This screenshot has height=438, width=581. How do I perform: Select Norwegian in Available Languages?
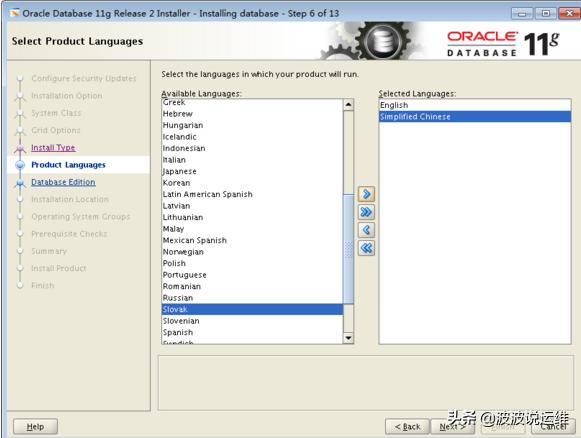point(252,252)
